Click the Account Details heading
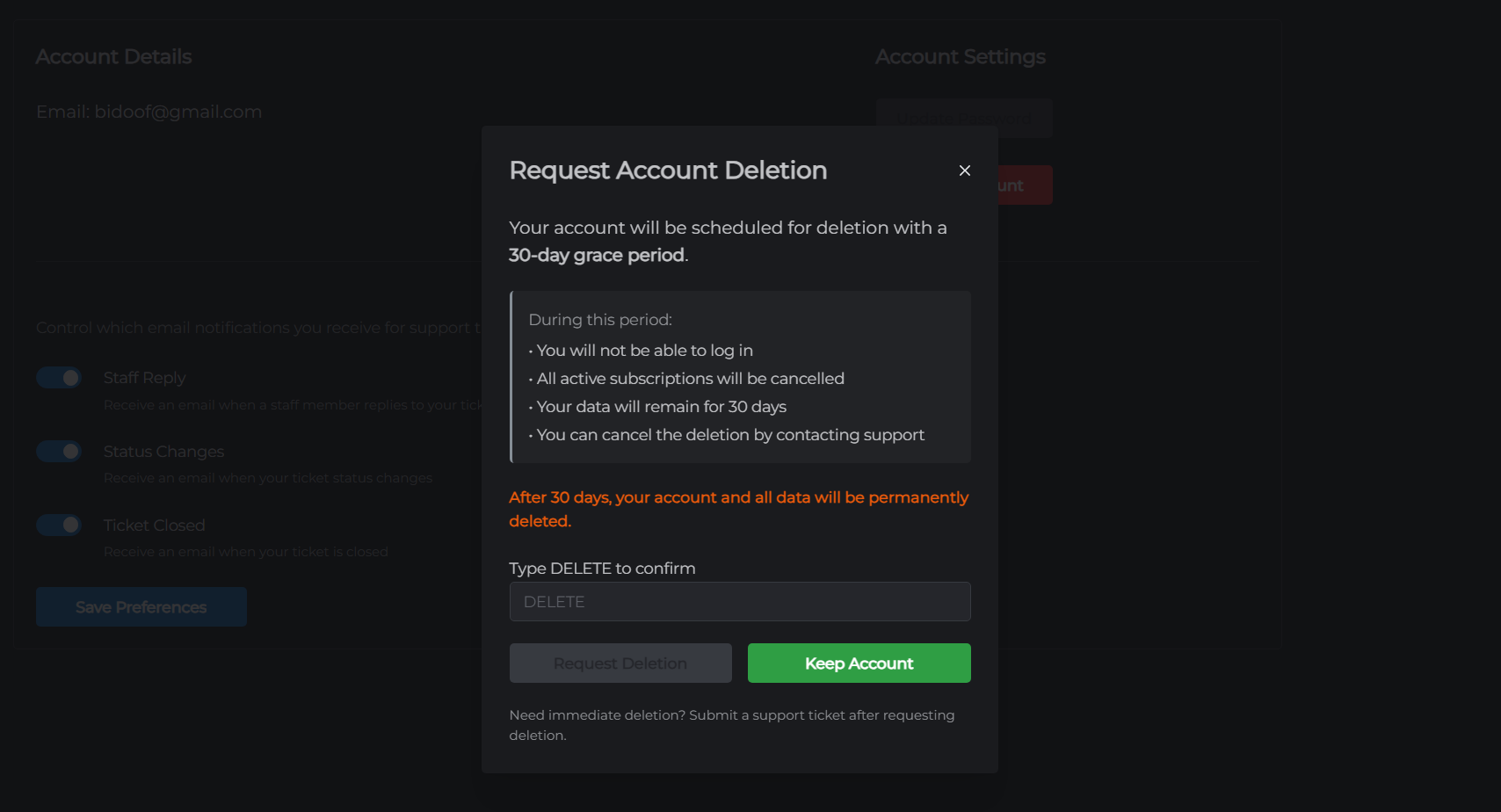1501x812 pixels. 114,57
